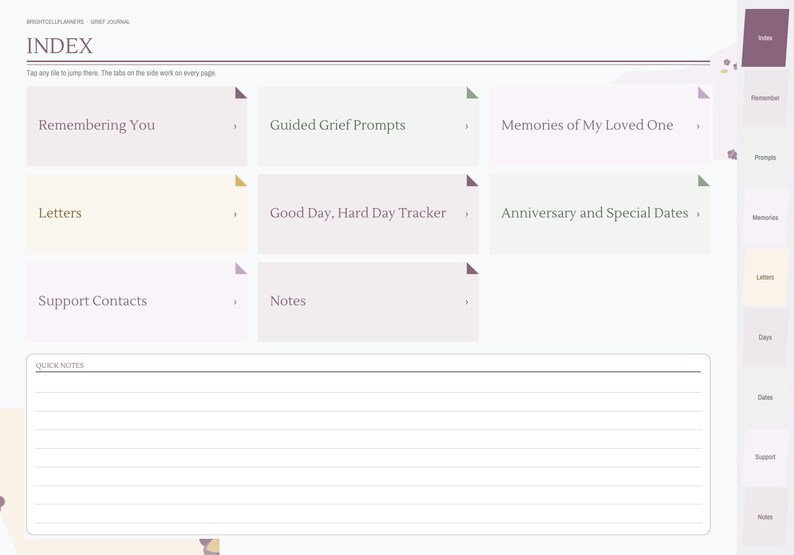The image size is (794, 555).
Task: Switch to the Prompts side tab
Action: (x=765, y=157)
